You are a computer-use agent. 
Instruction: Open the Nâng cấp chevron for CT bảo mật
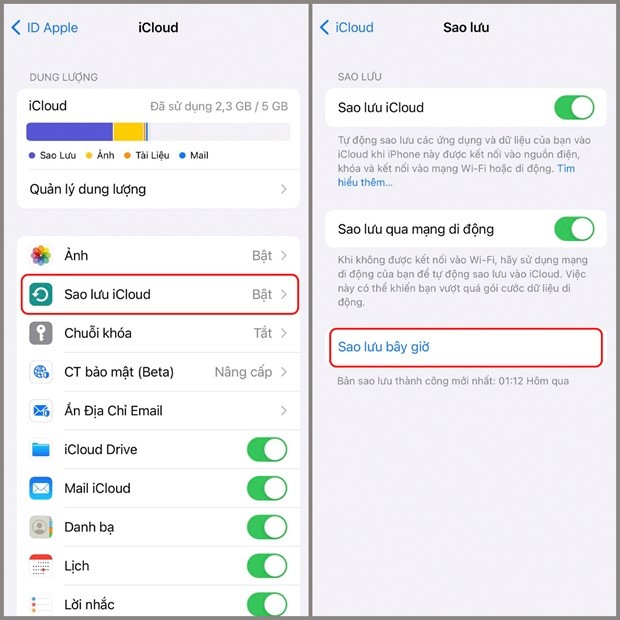[284, 372]
